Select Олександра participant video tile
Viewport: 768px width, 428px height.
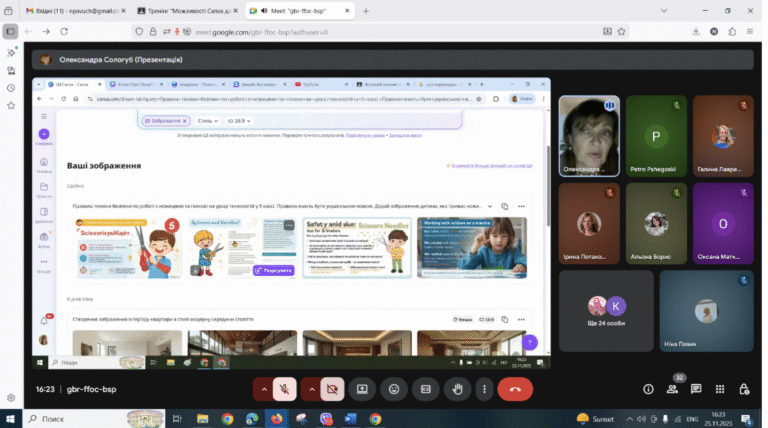[x=589, y=136]
